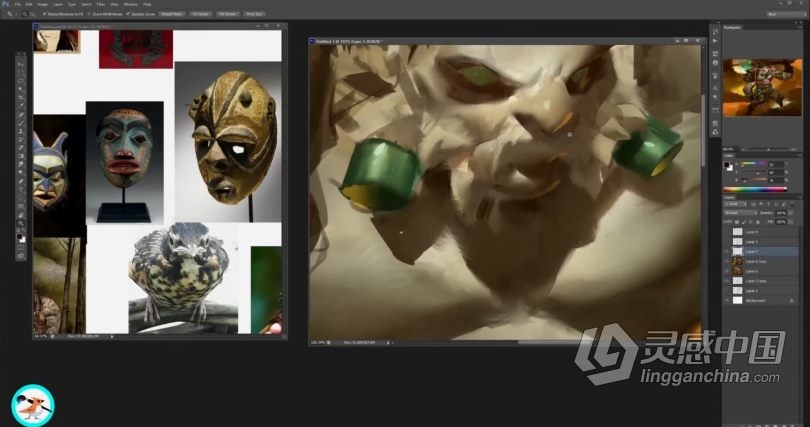Select the Dodge tool

click(x=21, y=172)
